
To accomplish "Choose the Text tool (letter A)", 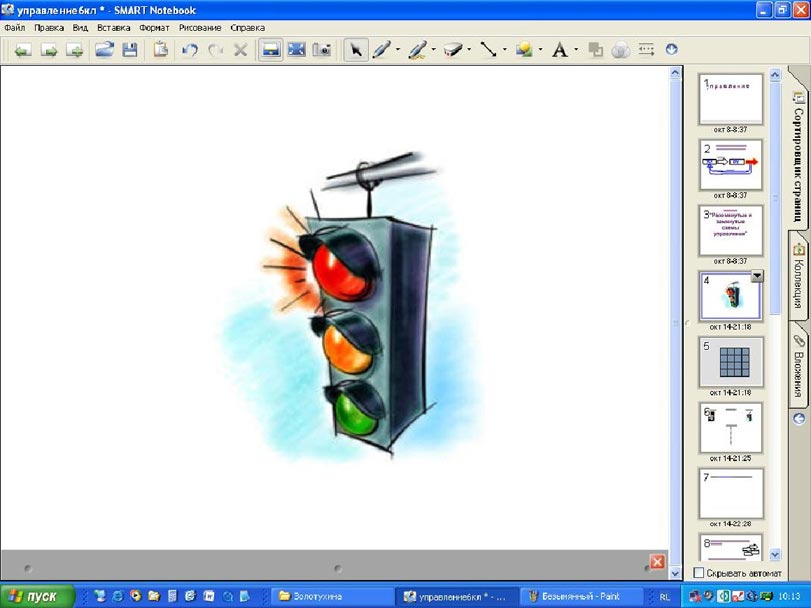I will 559,49.
